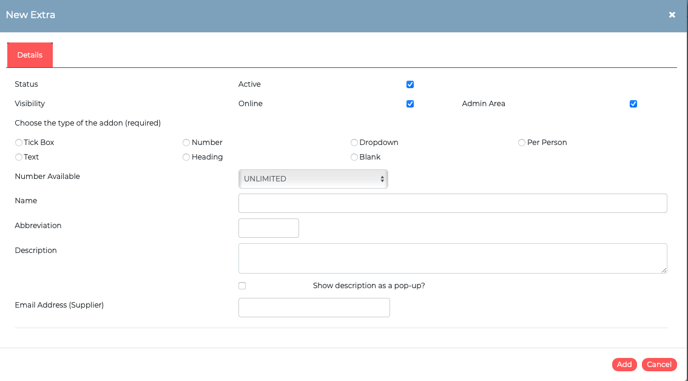Select the Text addon type

[18, 157]
